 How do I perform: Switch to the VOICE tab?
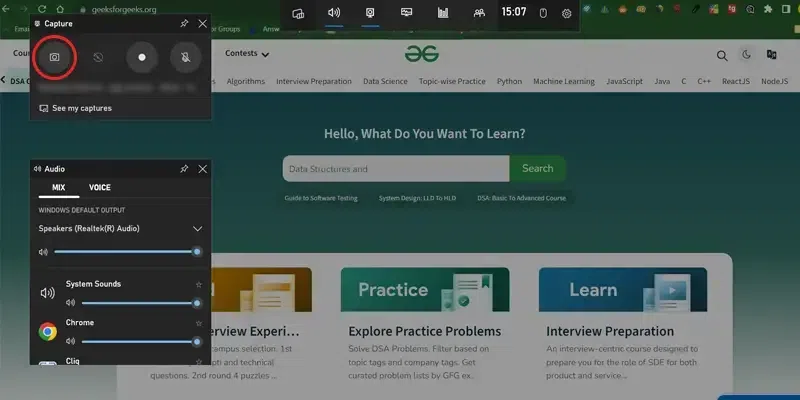tap(99, 187)
